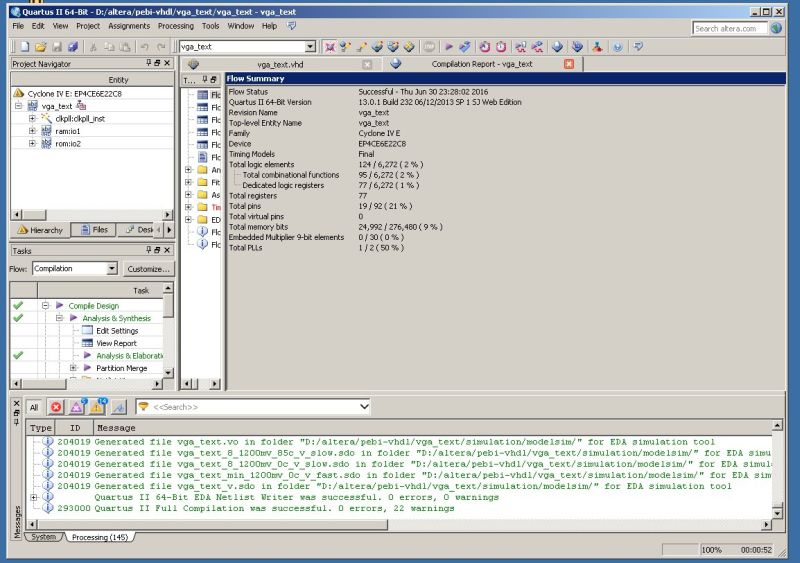
Task: Open the Assignments menu
Action: point(129,26)
